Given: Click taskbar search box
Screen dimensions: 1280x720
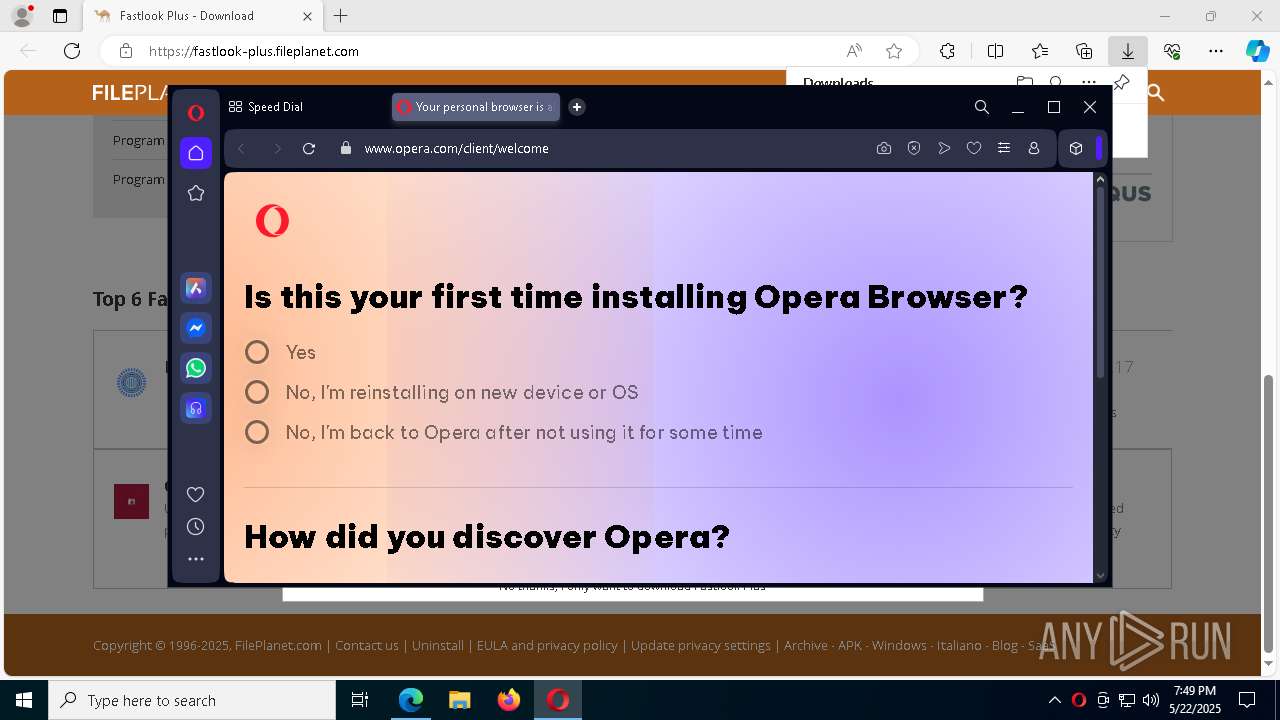Looking at the screenshot, I should (192, 700).
